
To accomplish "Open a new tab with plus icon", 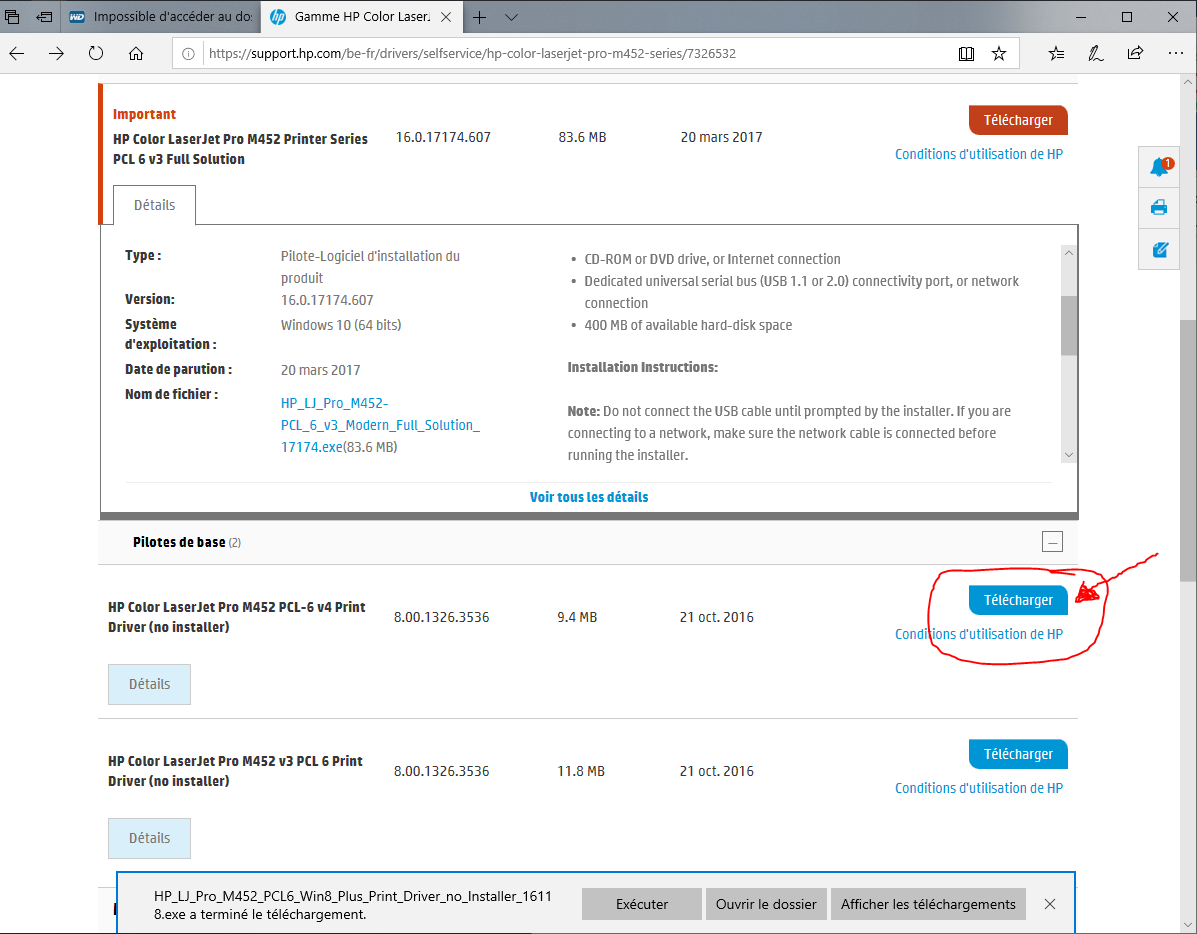I will point(479,17).
